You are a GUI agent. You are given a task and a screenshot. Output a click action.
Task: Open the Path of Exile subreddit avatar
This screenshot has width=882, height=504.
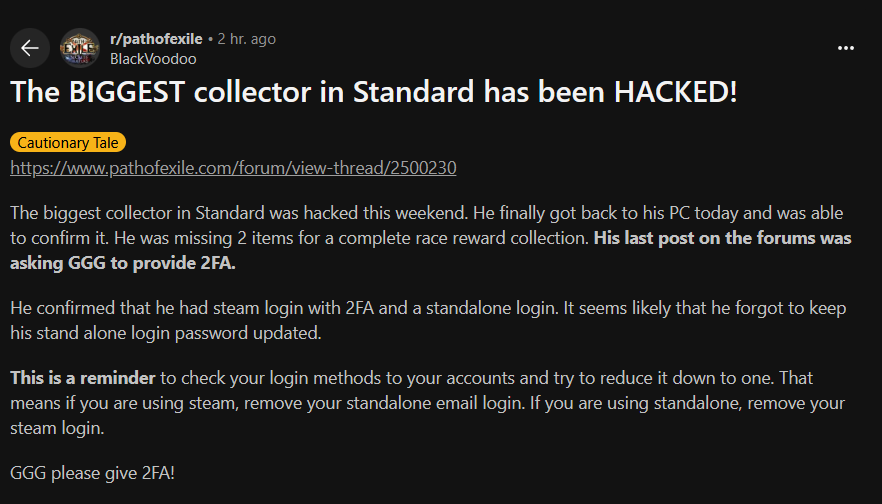pyautogui.click(x=80, y=48)
